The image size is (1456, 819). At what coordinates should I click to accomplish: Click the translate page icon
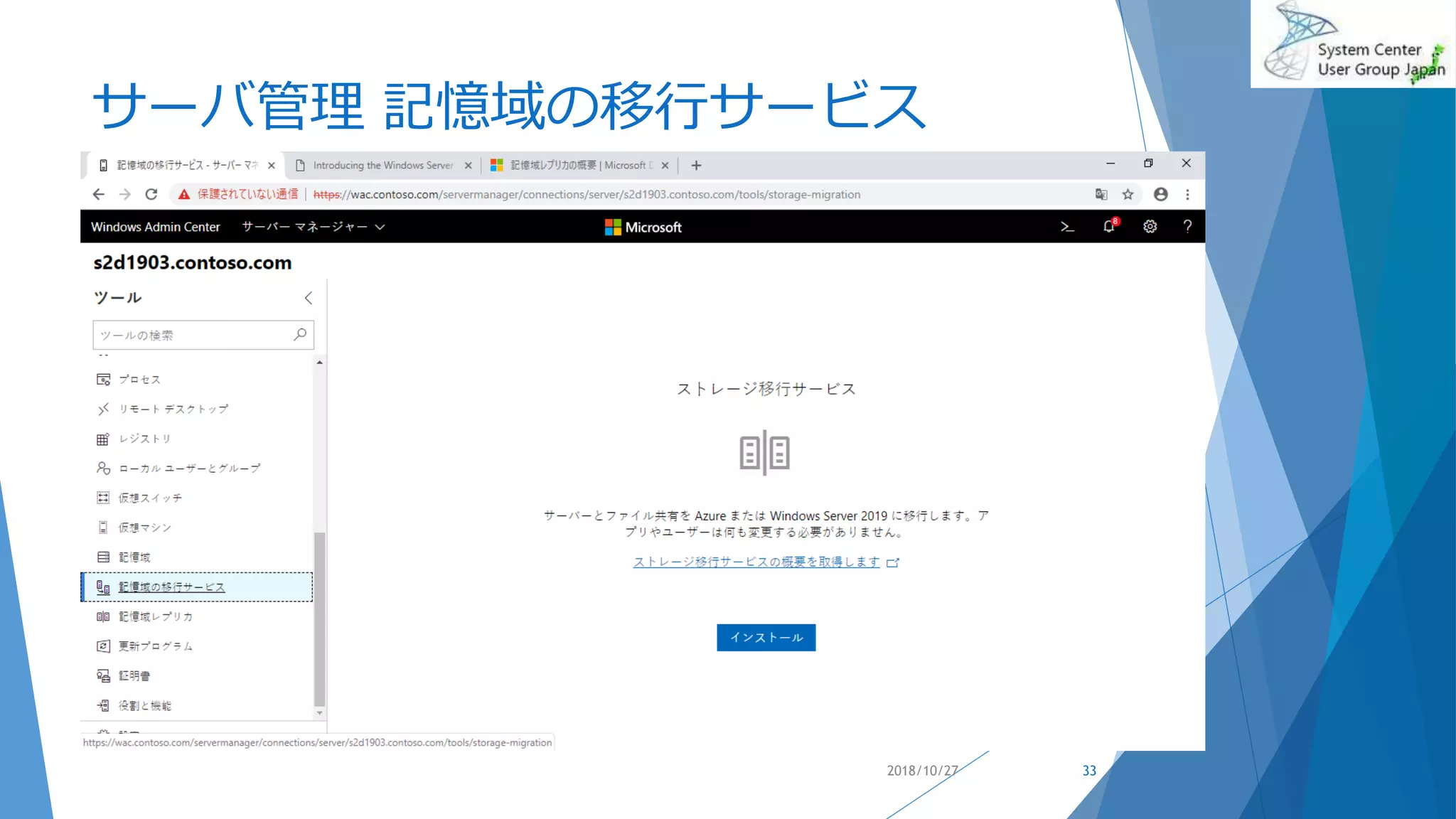pos(1101,194)
